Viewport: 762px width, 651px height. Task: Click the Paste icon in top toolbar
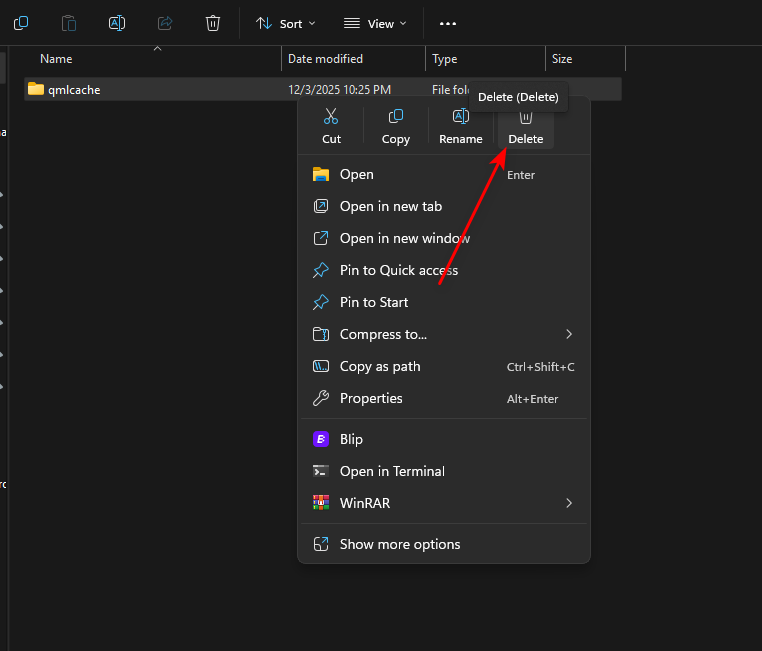point(68,23)
